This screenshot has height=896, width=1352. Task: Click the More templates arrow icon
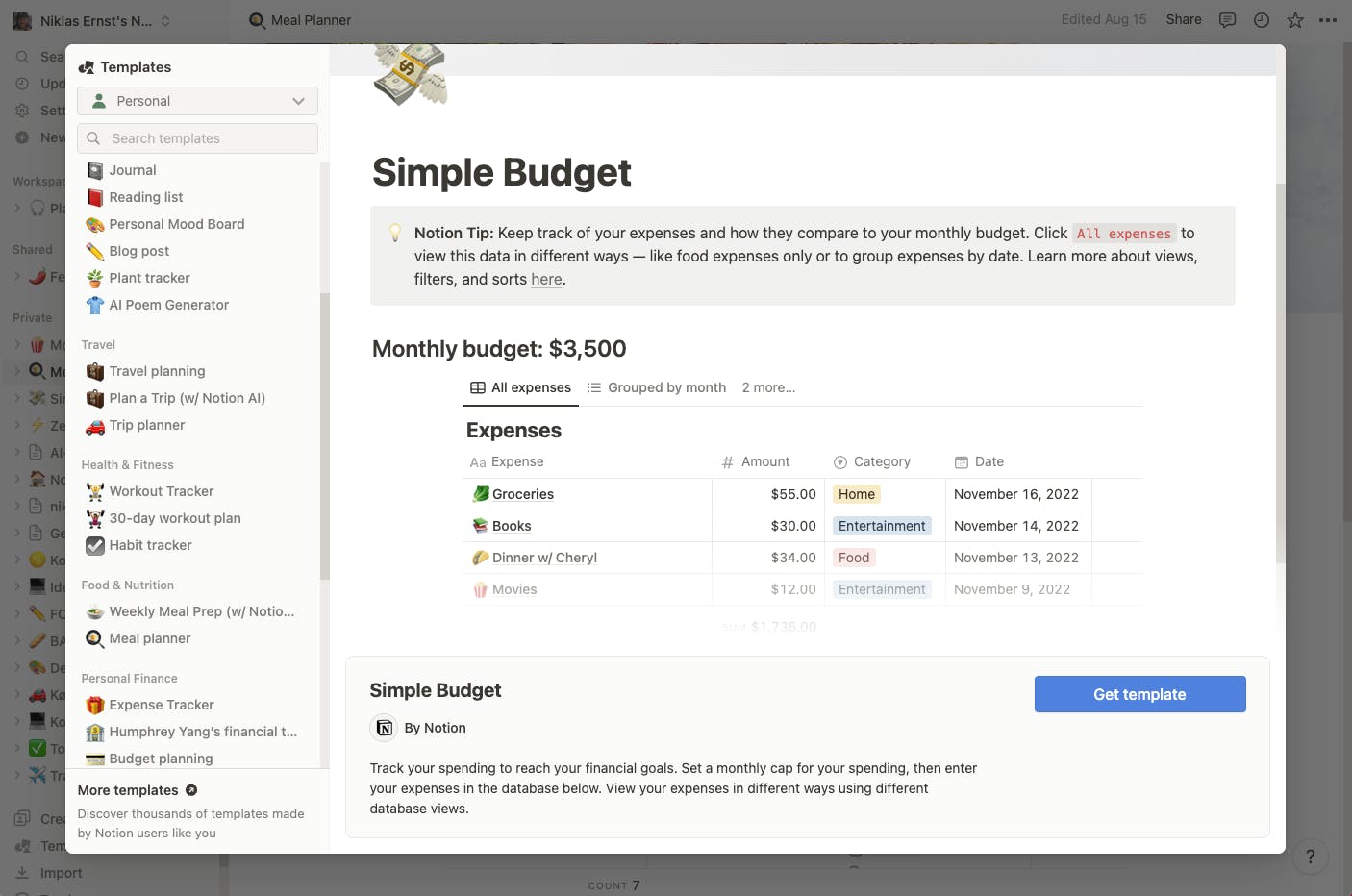tap(191, 790)
